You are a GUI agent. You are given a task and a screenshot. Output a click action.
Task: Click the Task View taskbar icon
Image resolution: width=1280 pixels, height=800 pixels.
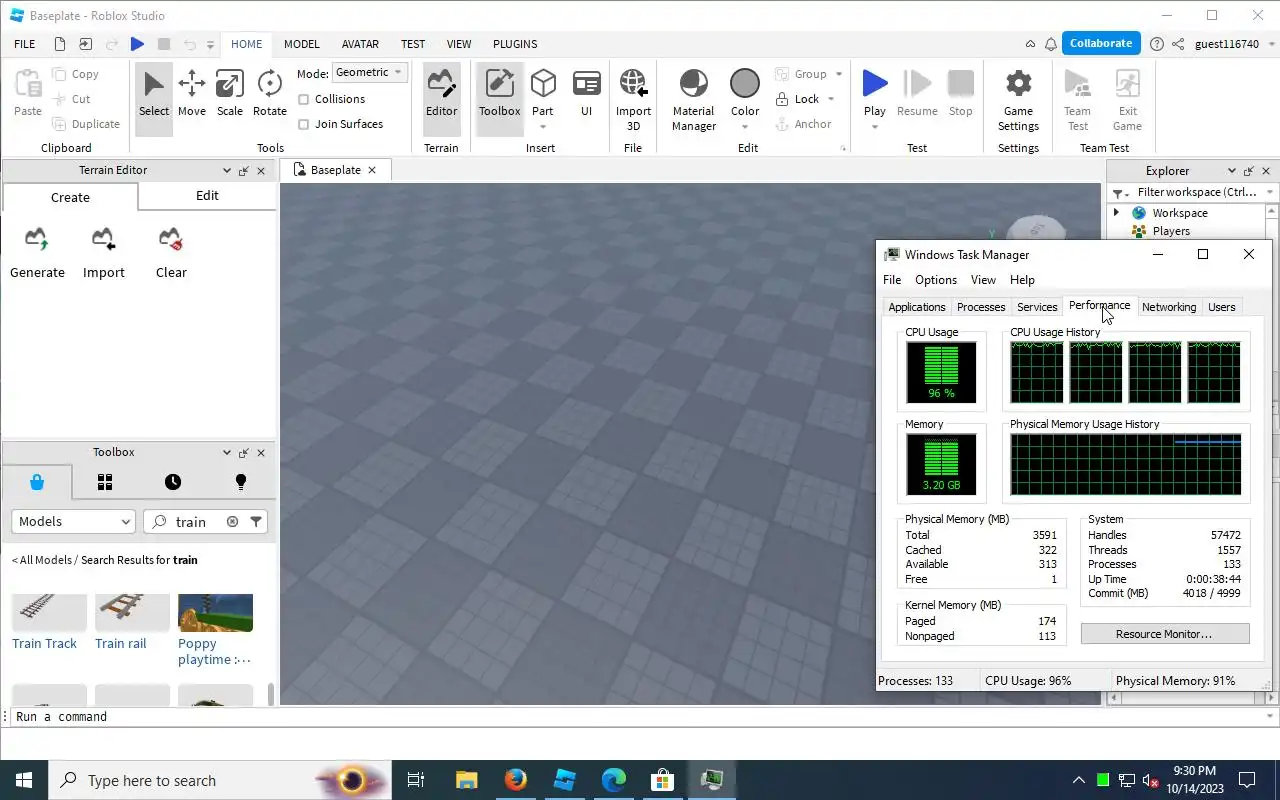coord(416,780)
